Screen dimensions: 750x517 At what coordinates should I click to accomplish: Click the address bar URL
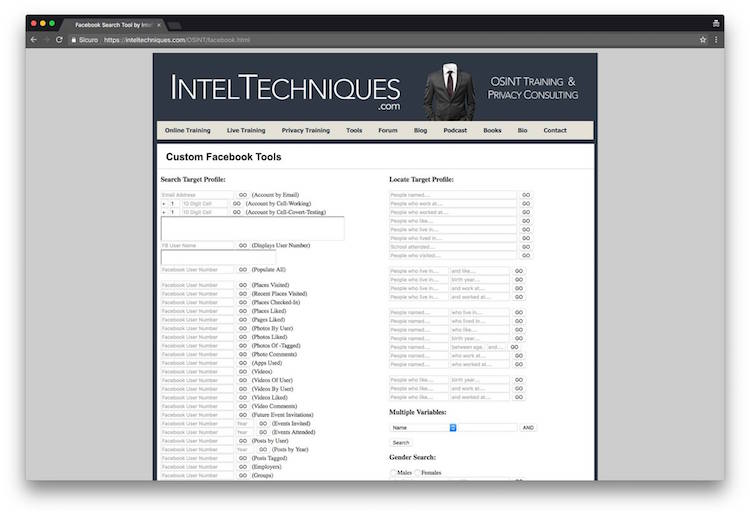coord(176,40)
